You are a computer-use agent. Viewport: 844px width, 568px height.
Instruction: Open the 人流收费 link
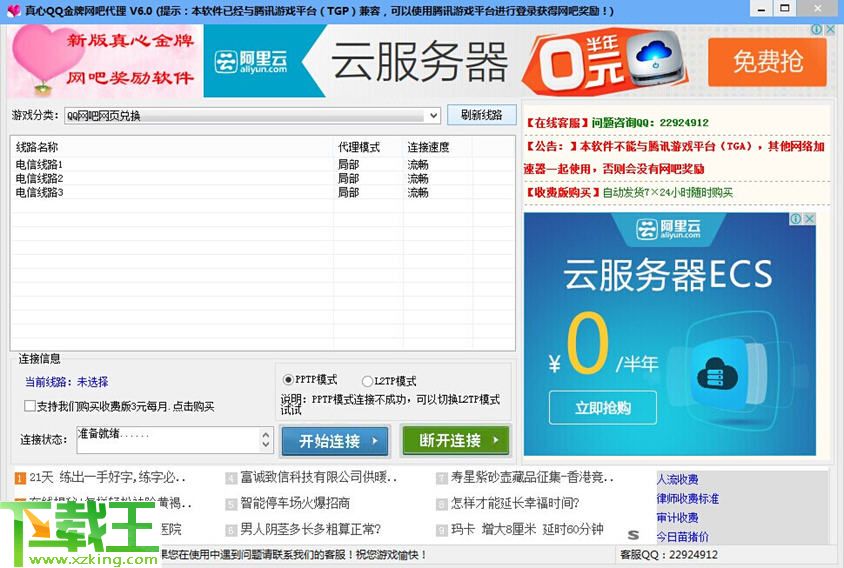[x=677, y=479]
